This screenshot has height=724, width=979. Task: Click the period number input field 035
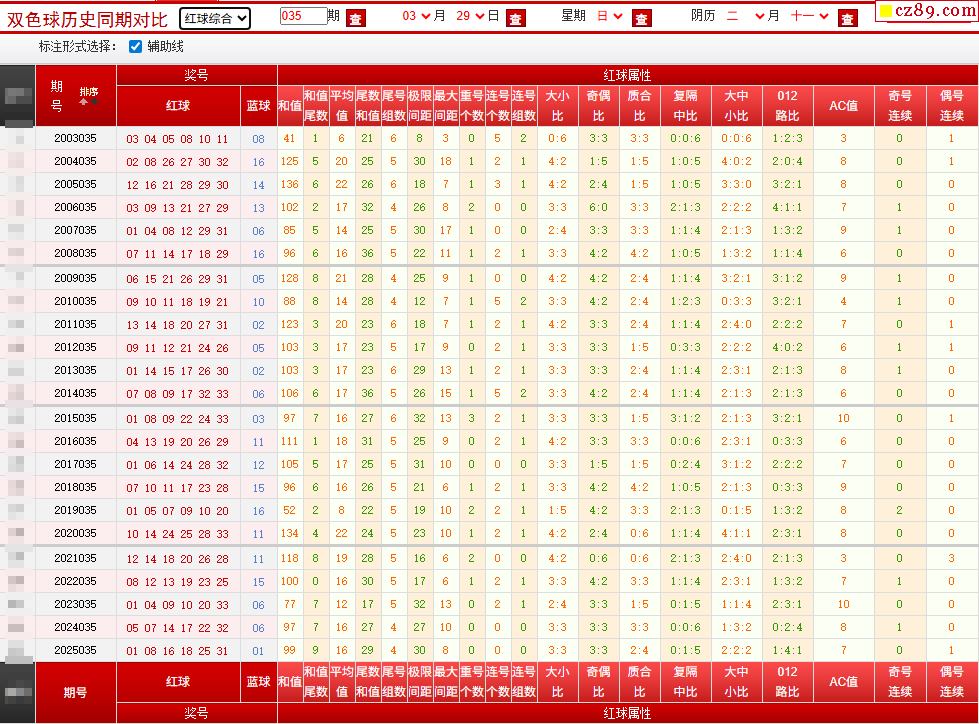[x=303, y=17]
